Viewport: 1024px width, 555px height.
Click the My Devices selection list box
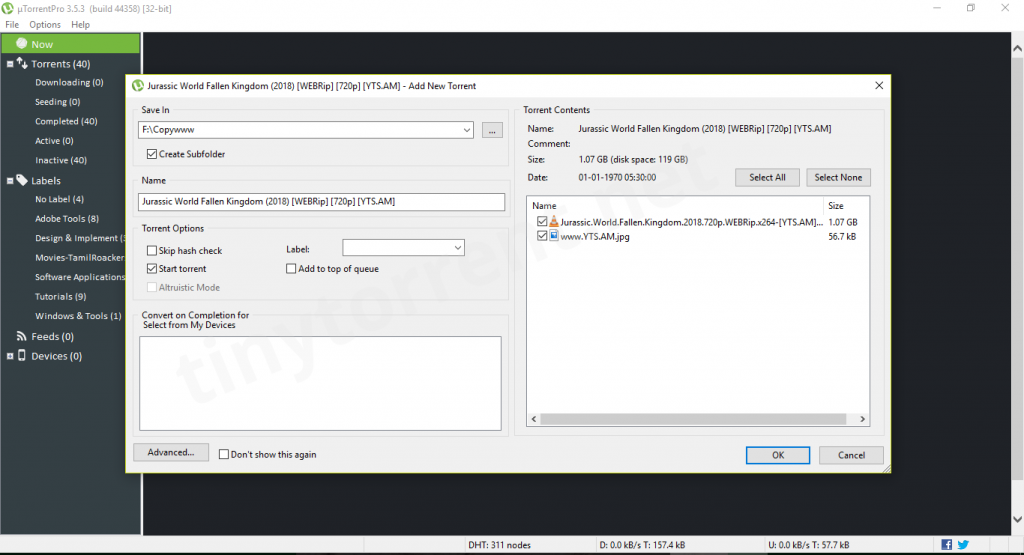coord(320,383)
